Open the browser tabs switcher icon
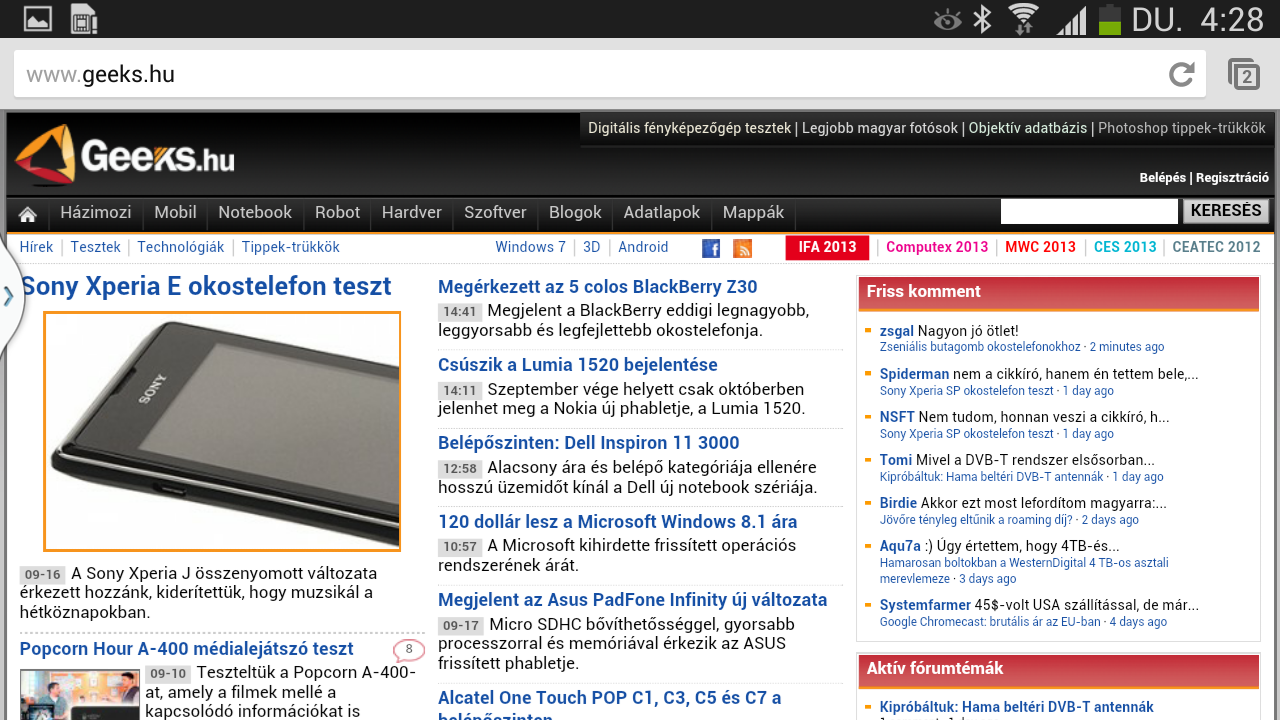 pos(1244,75)
